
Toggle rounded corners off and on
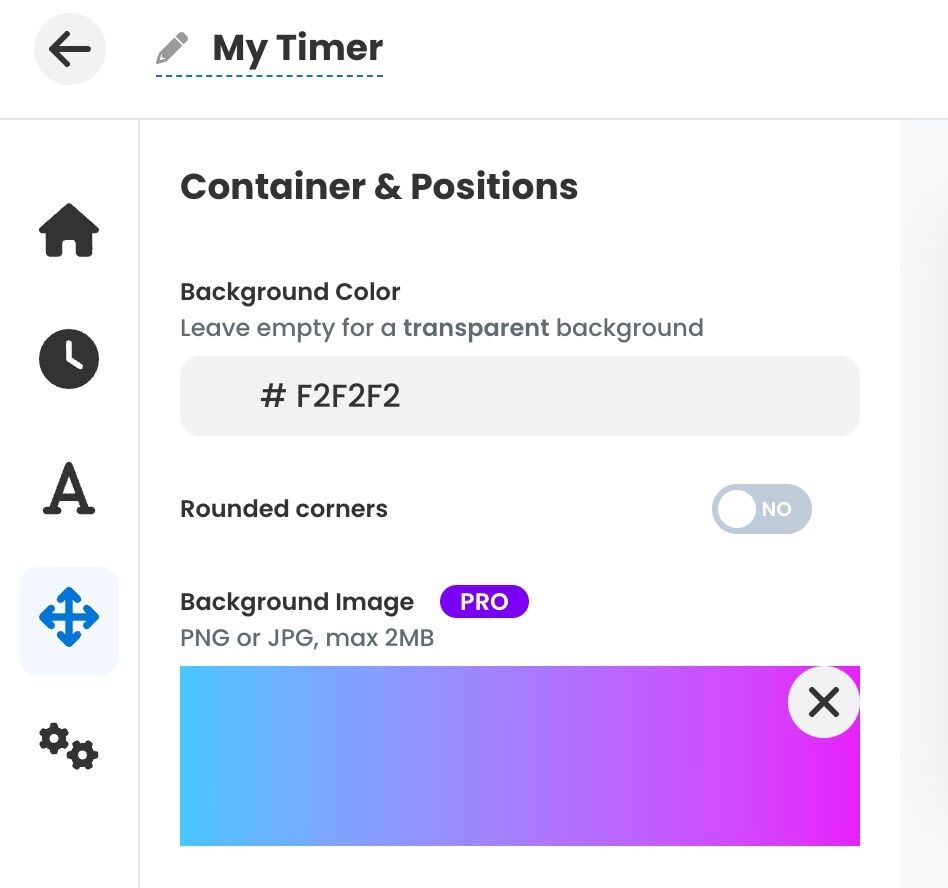pos(762,509)
